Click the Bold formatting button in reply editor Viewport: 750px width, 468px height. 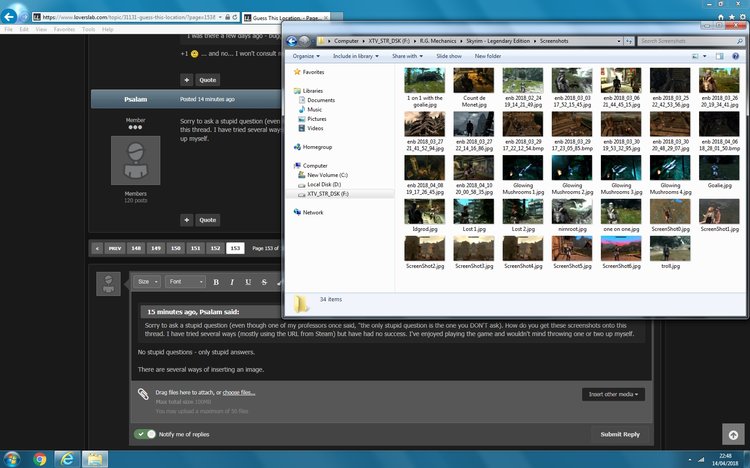point(216,282)
